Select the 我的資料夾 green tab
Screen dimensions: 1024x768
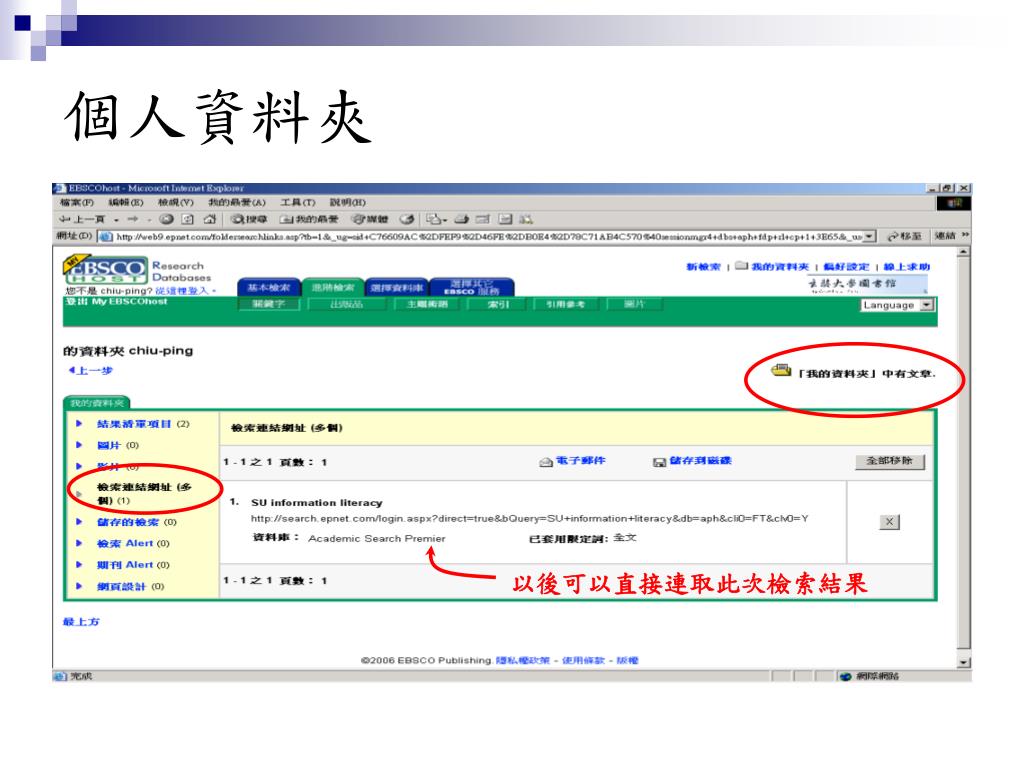coord(97,403)
